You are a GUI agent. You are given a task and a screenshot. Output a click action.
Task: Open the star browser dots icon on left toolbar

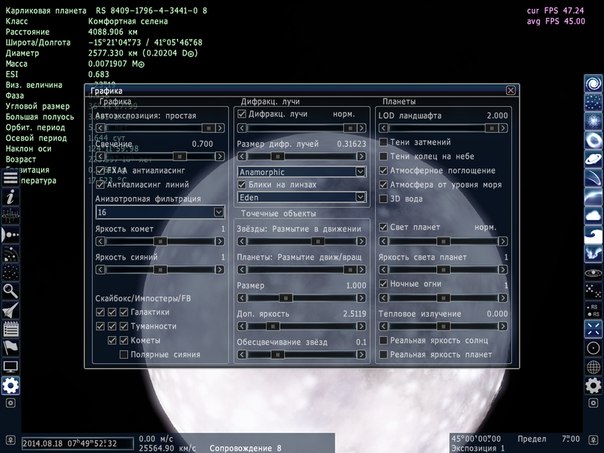click(10, 272)
